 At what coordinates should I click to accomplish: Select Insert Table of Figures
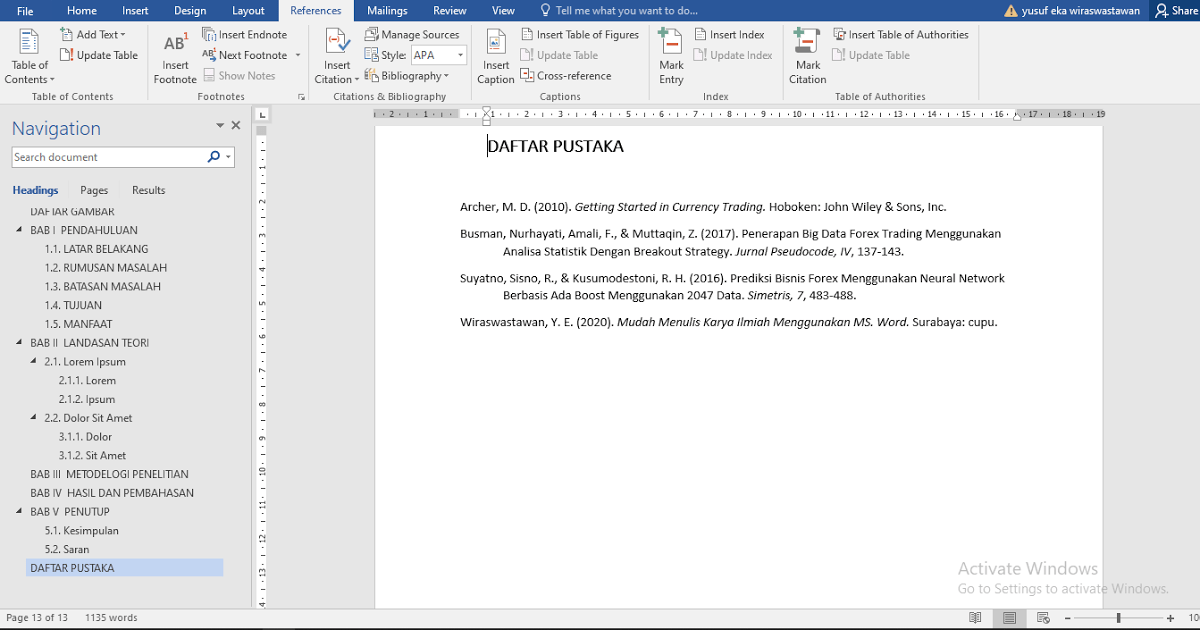point(580,33)
